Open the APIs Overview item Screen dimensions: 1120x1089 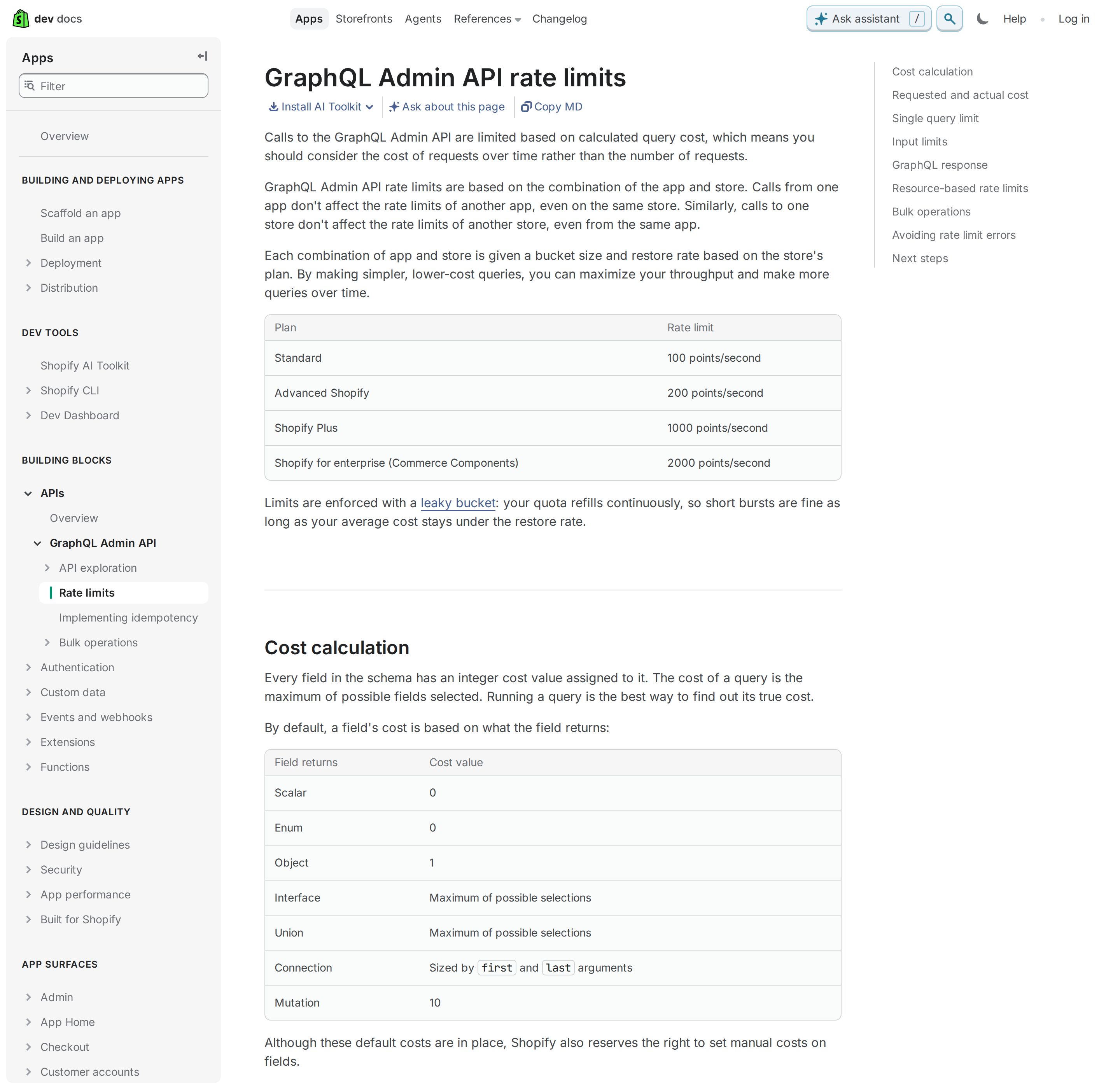click(74, 518)
